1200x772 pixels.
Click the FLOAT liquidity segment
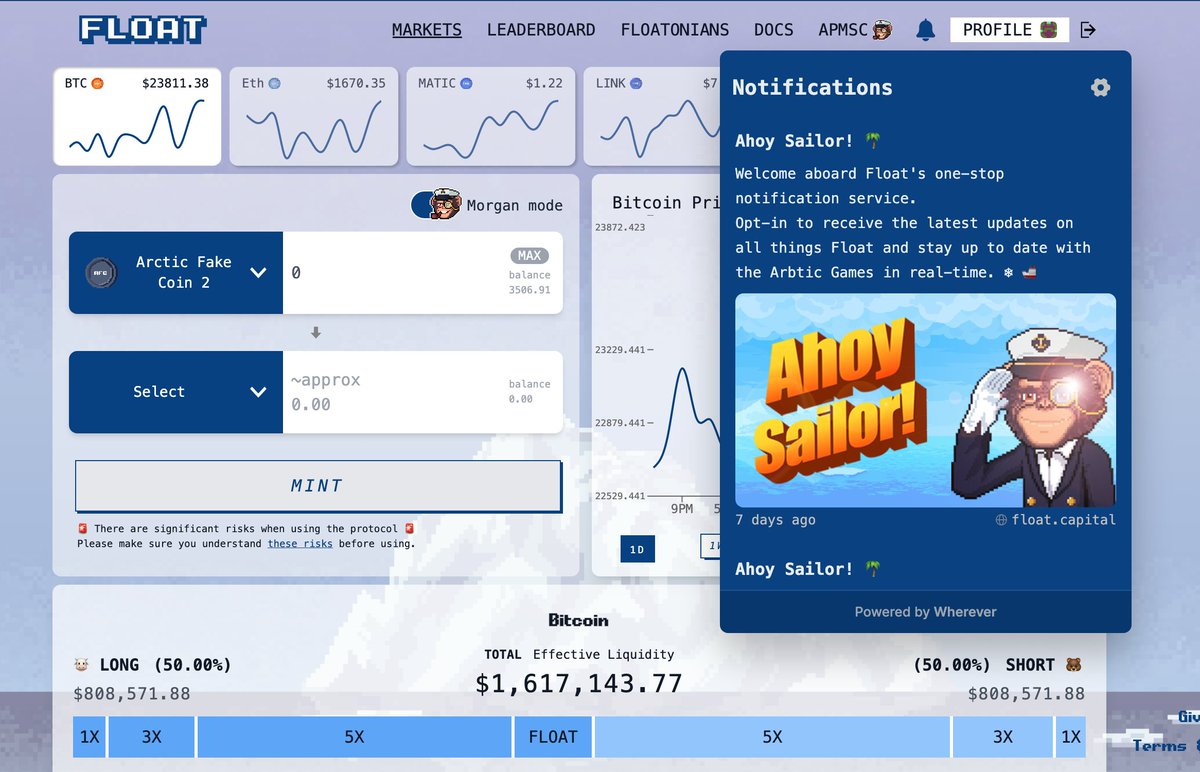(x=553, y=737)
